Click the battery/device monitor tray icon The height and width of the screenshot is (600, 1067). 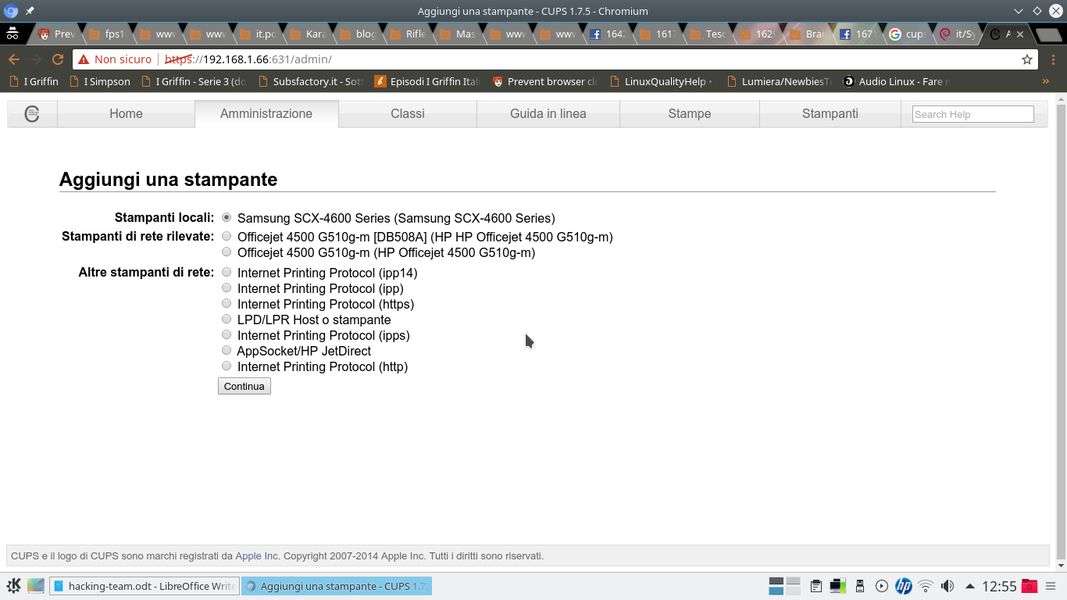click(x=838, y=586)
